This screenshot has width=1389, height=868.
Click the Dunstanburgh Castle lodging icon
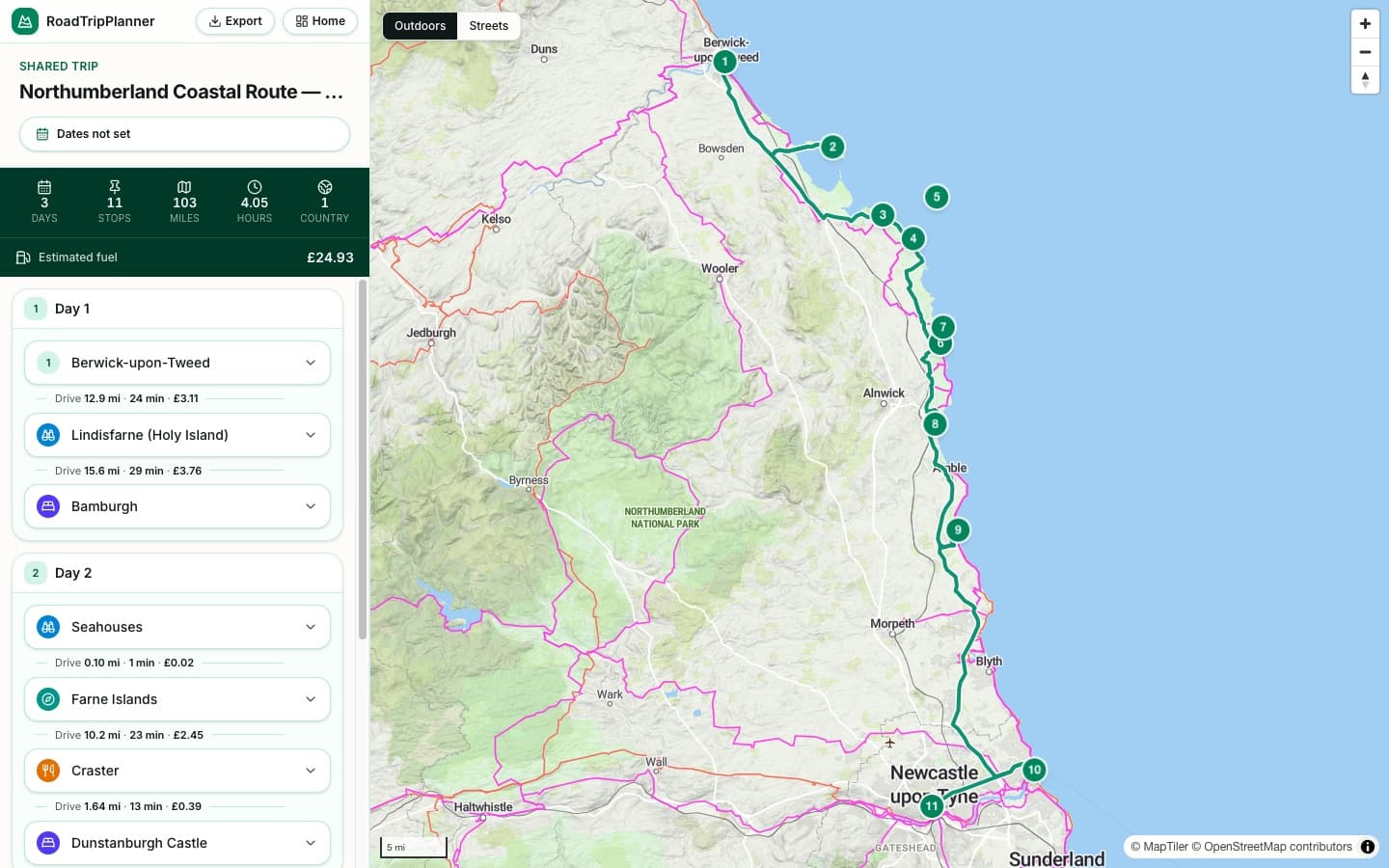[48, 843]
